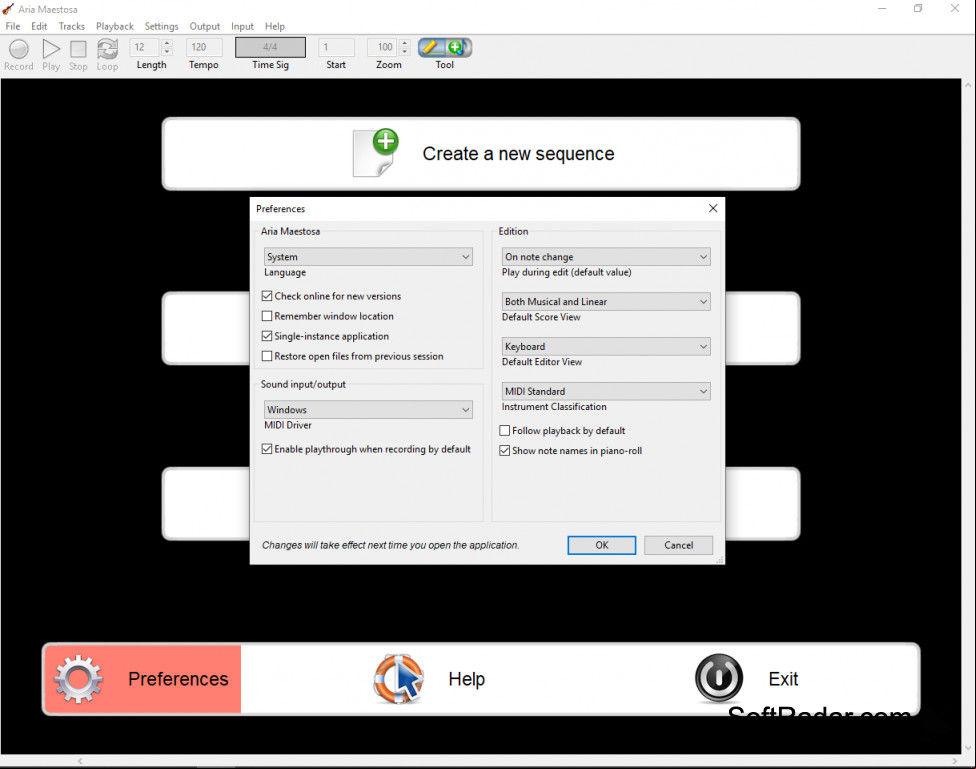Click the Preferences label in the bottom bar
The image size is (976, 769).
(x=178, y=679)
